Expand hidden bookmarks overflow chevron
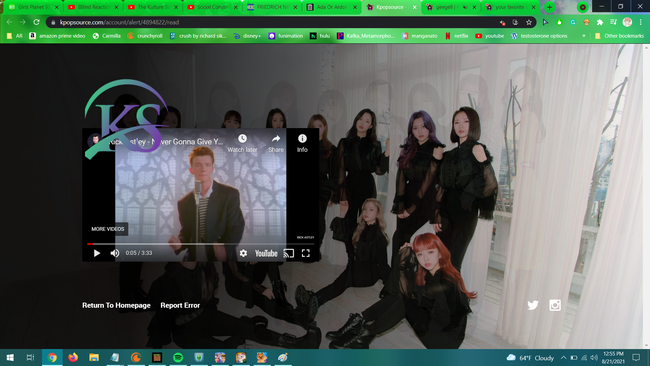 click(584, 36)
